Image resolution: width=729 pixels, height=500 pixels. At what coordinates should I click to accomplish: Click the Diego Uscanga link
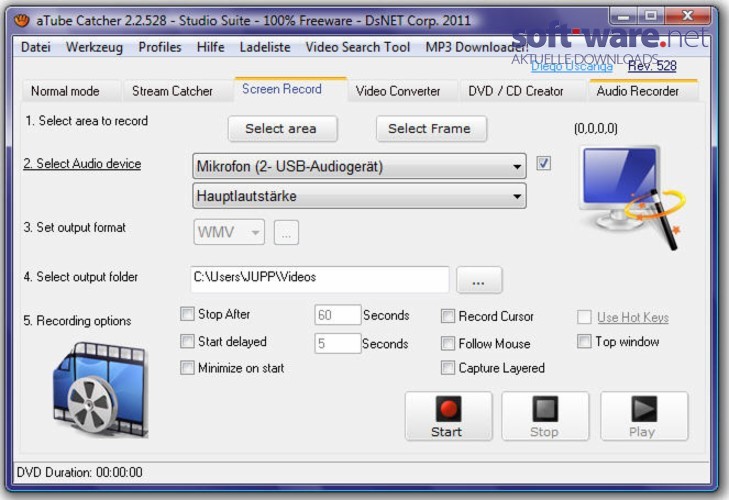click(571, 66)
